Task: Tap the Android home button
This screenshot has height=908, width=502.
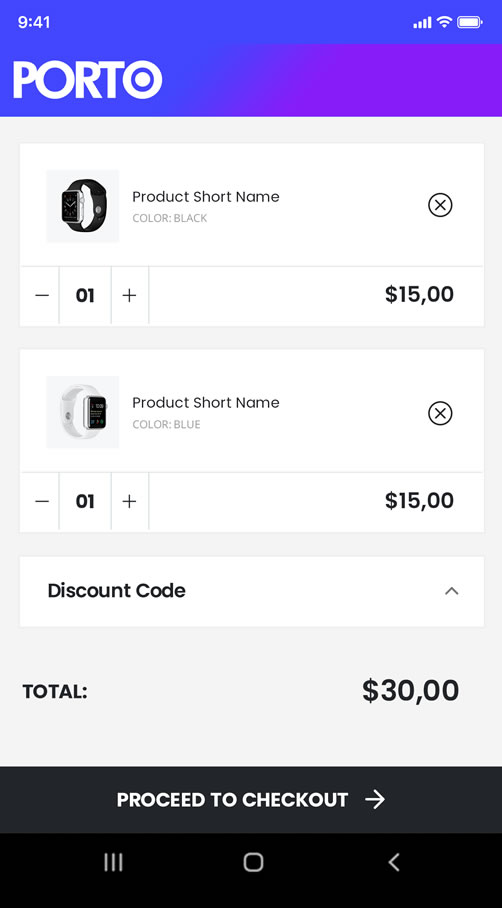Action: (x=253, y=862)
